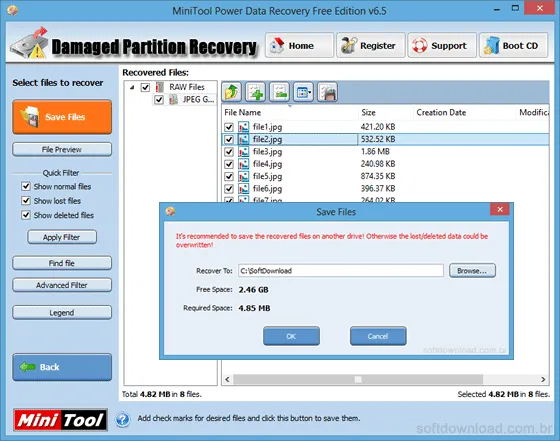
Task: Open the view mode dropdown icon
Action: coord(303,92)
